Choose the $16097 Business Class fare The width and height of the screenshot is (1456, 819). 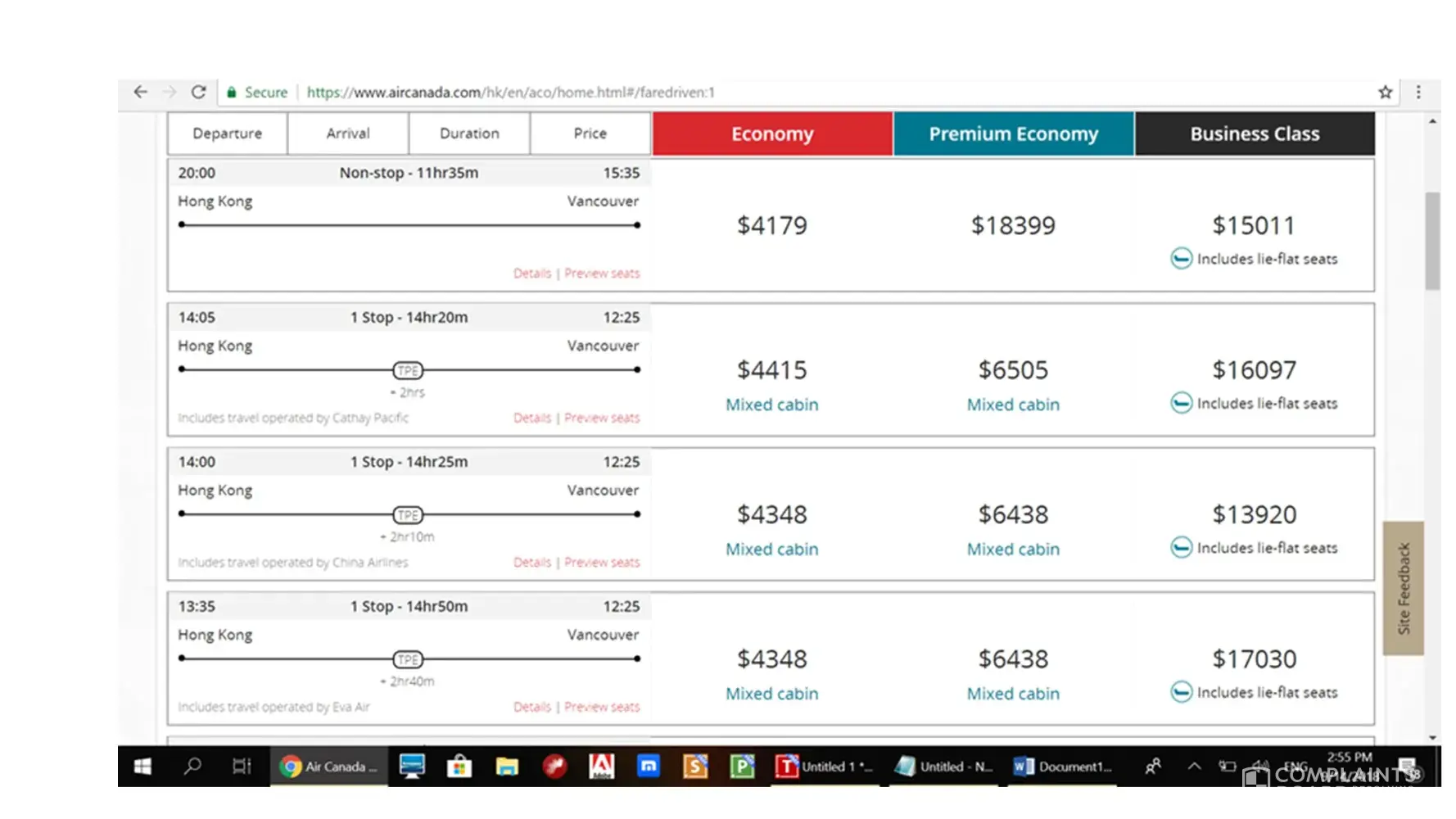1254,370
